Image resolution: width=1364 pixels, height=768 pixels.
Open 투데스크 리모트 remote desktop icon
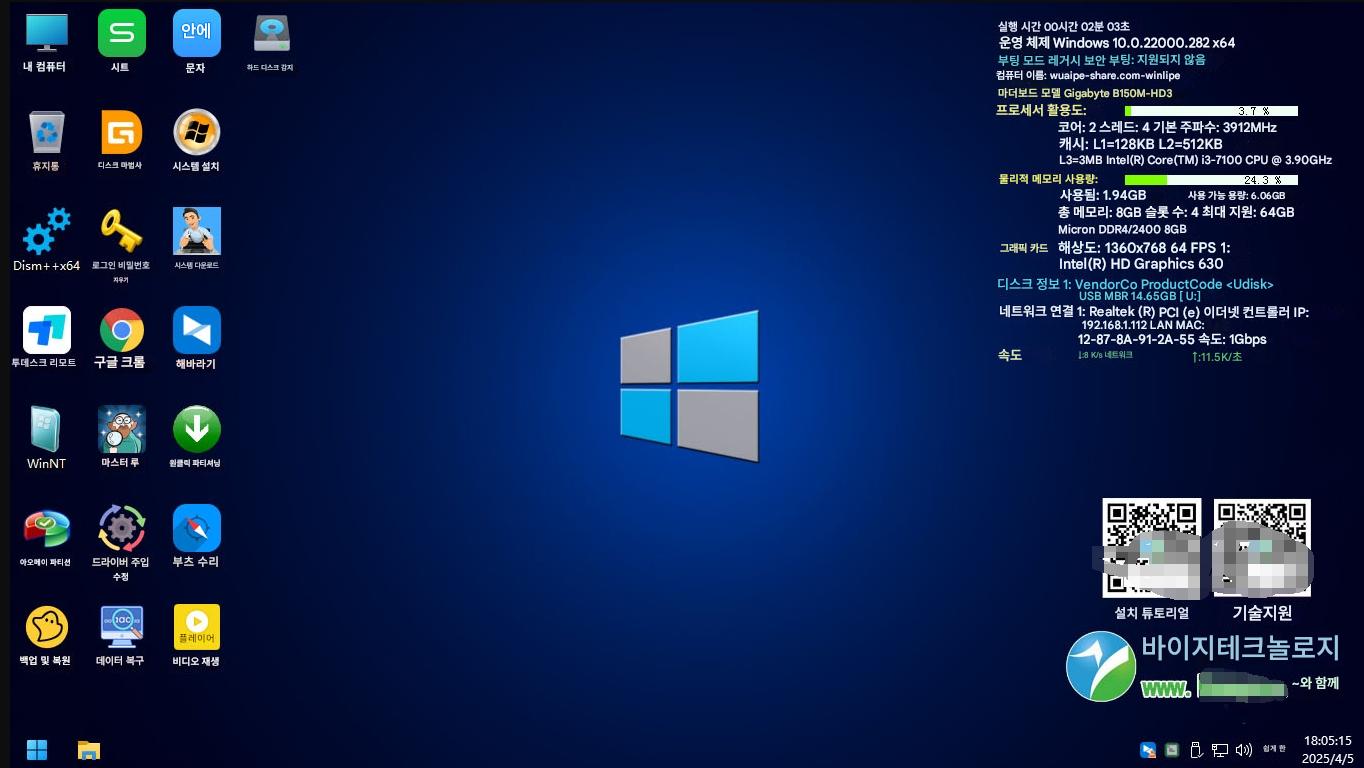[46, 330]
